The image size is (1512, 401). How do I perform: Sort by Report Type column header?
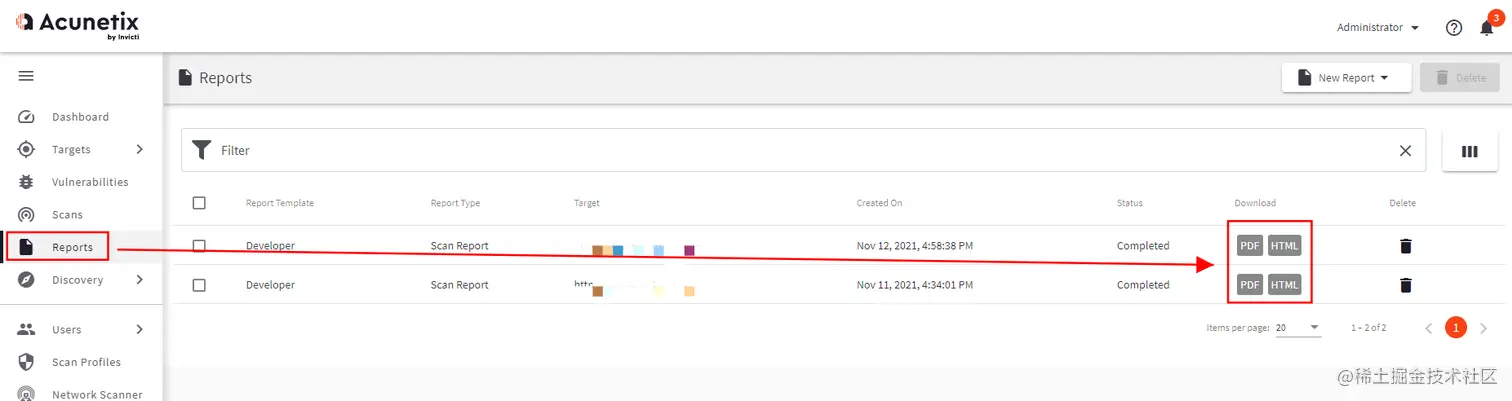pos(455,203)
